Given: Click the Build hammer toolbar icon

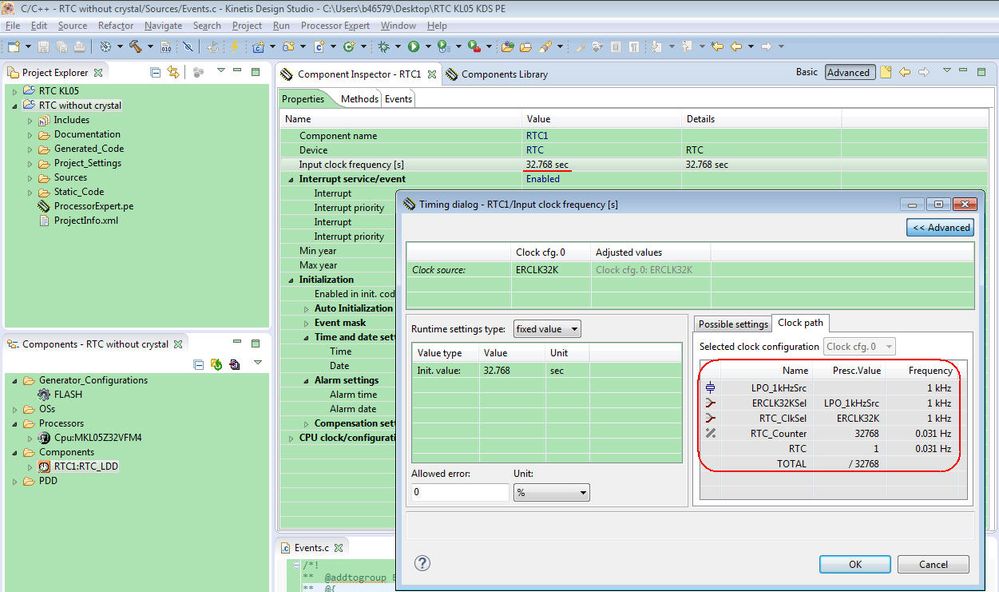Looking at the screenshot, I should [135, 47].
